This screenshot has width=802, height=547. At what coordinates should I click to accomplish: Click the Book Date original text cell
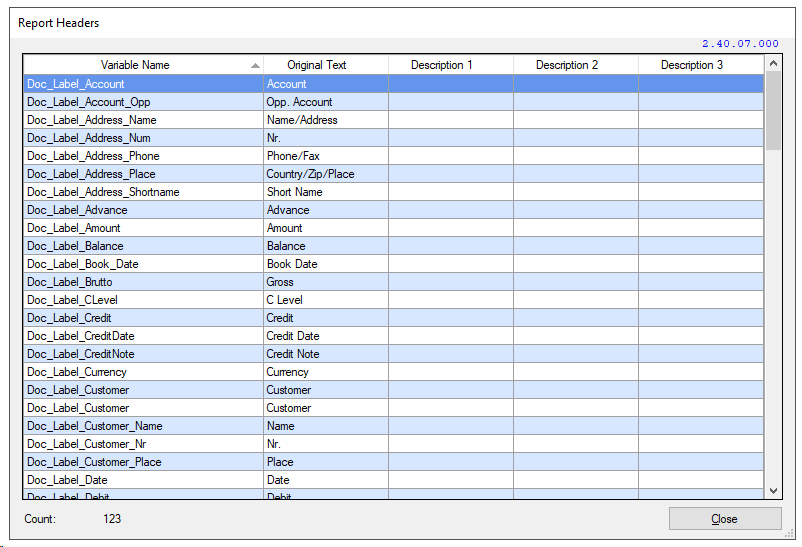326,264
